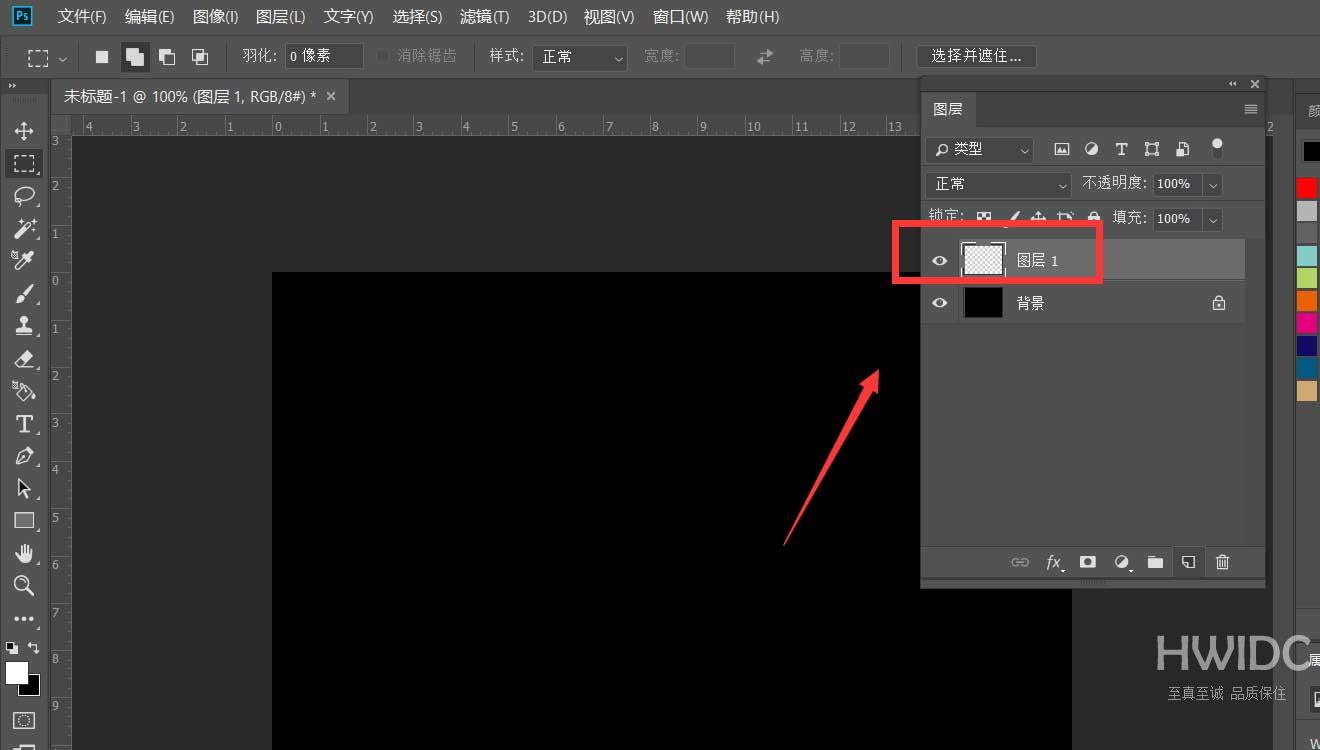
Task: Filter layers by pixel layers icon
Action: tap(1062, 149)
